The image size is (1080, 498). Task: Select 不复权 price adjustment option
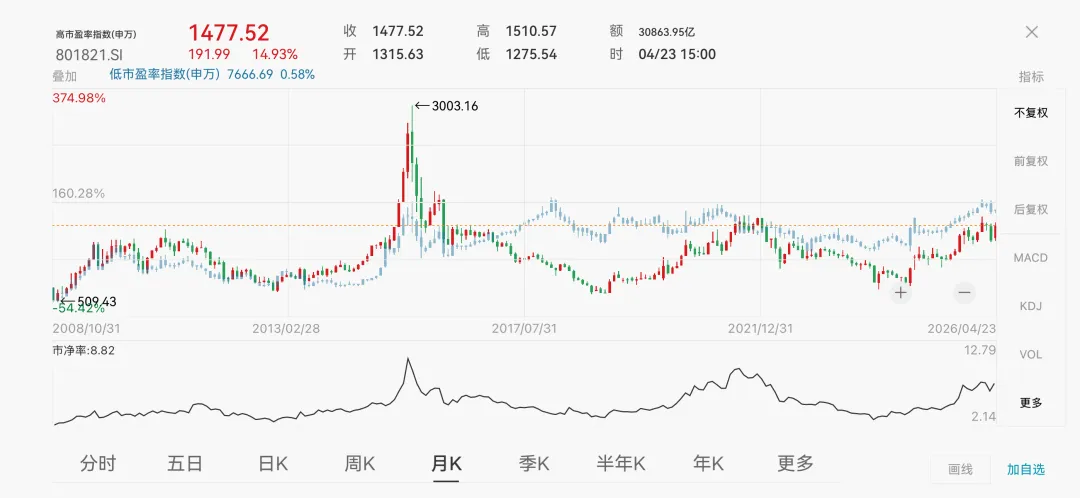[1031, 112]
